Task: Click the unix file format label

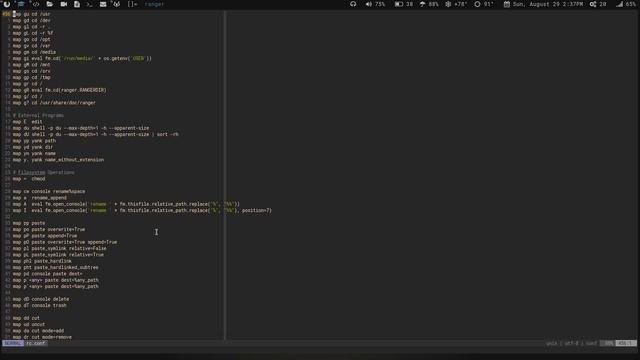Action: point(551,343)
